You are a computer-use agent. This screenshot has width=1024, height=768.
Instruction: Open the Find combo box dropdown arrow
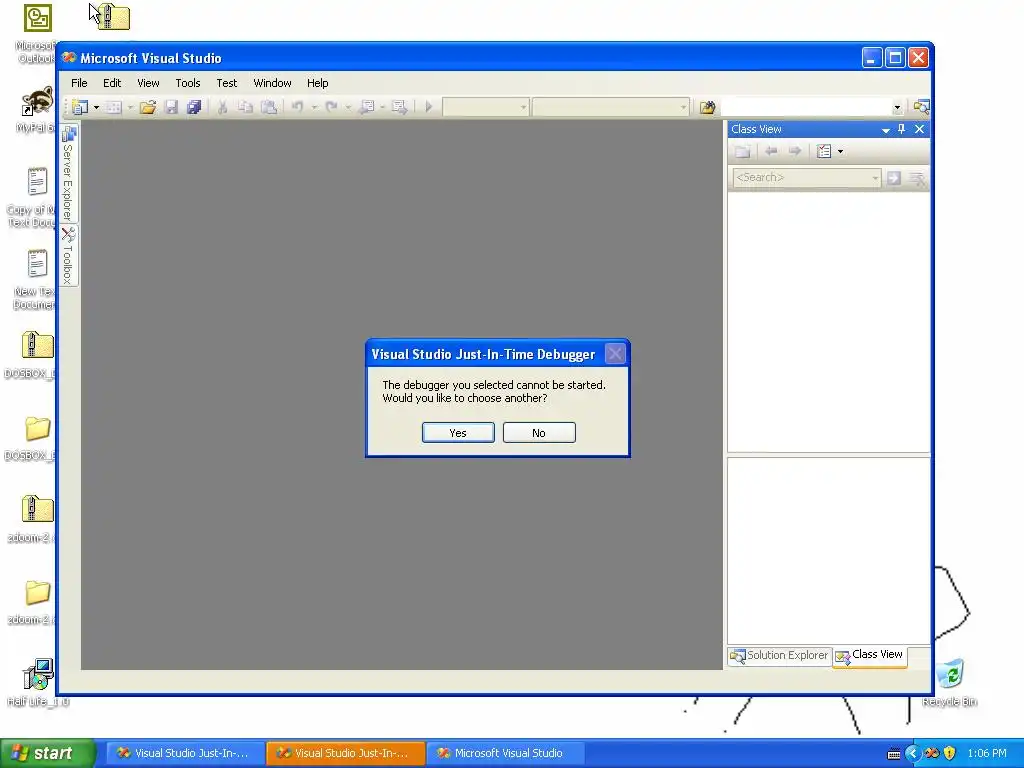pyautogui.click(x=897, y=107)
